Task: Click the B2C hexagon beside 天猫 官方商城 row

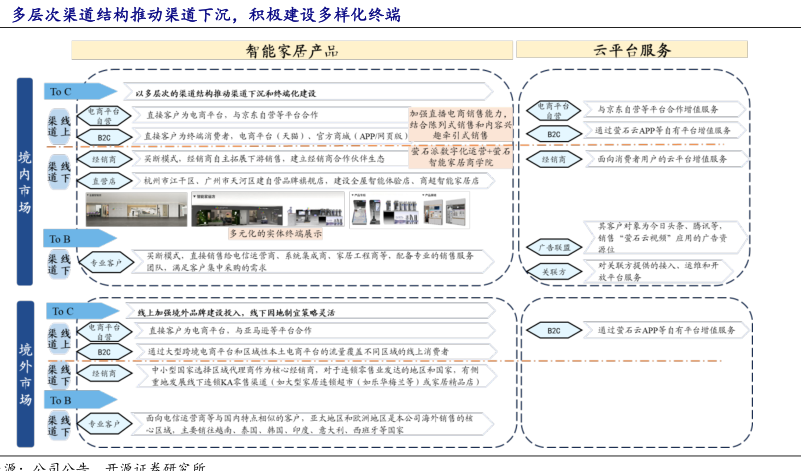Action: point(104,138)
